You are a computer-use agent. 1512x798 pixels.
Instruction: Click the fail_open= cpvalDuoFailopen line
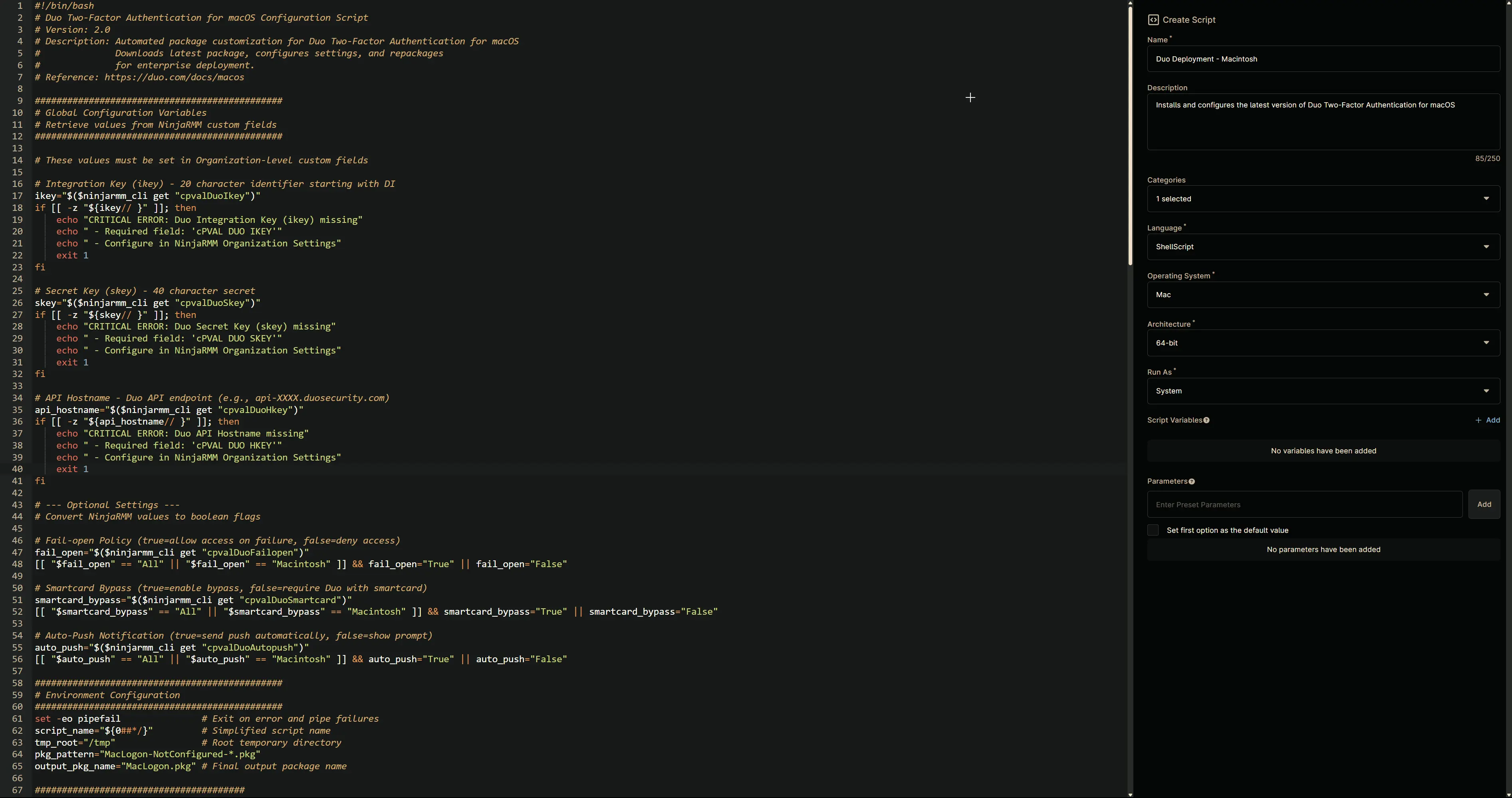(171, 552)
